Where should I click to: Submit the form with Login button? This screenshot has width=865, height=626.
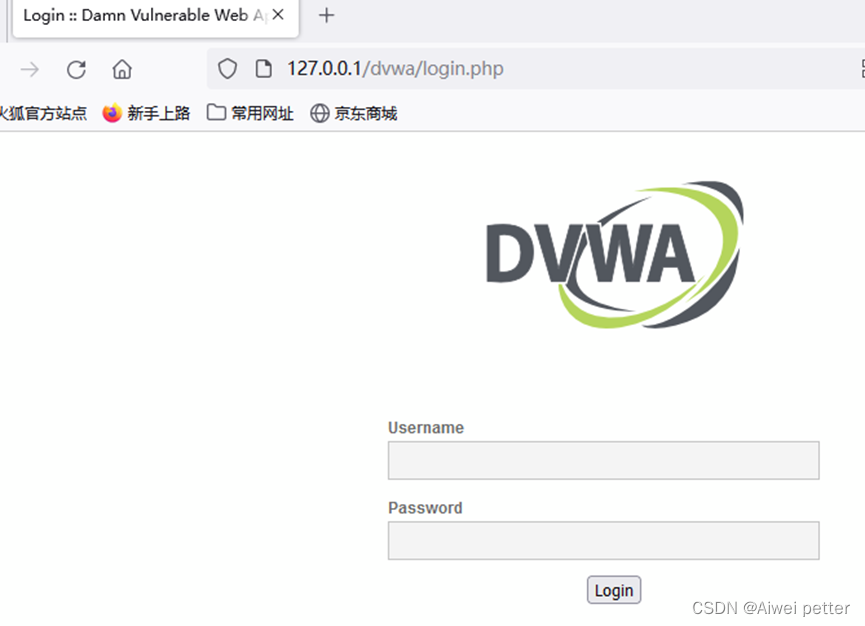tap(614, 590)
